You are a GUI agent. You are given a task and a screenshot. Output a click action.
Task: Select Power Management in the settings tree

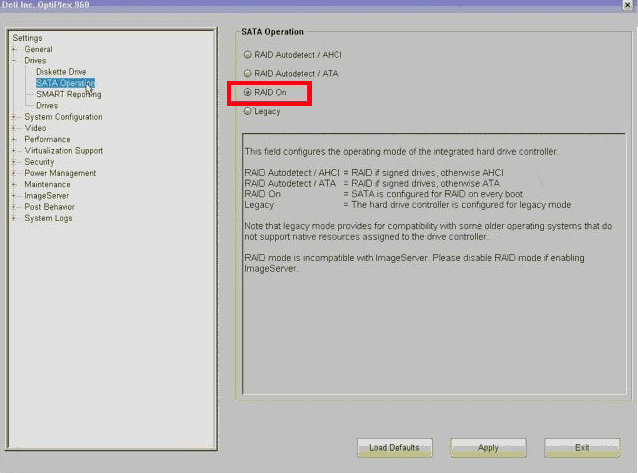click(60, 173)
